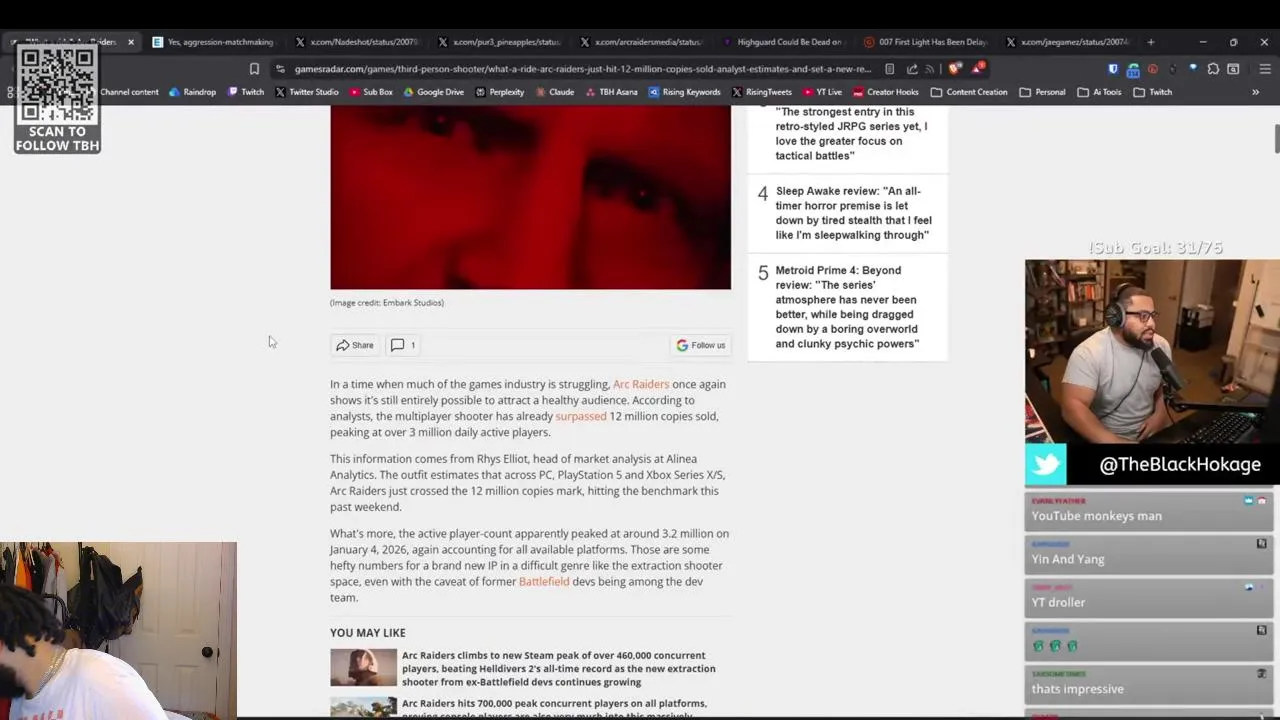Screen dimensions: 1280x720
Task: Click the red Embark Studios article image
Action: coord(530,197)
